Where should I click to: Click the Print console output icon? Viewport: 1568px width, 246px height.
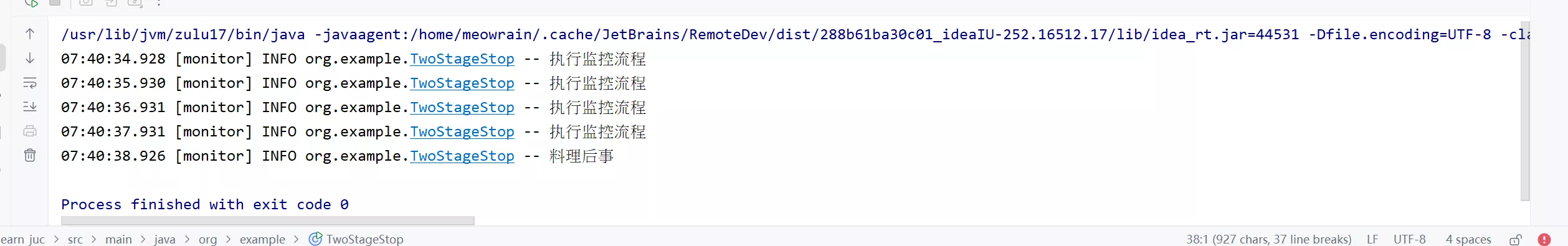(x=30, y=131)
